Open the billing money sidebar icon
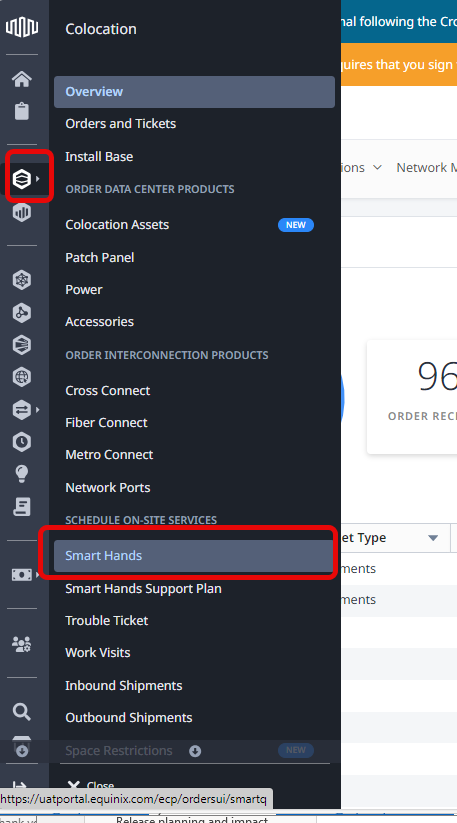This screenshot has height=823, width=457. click(x=22, y=575)
